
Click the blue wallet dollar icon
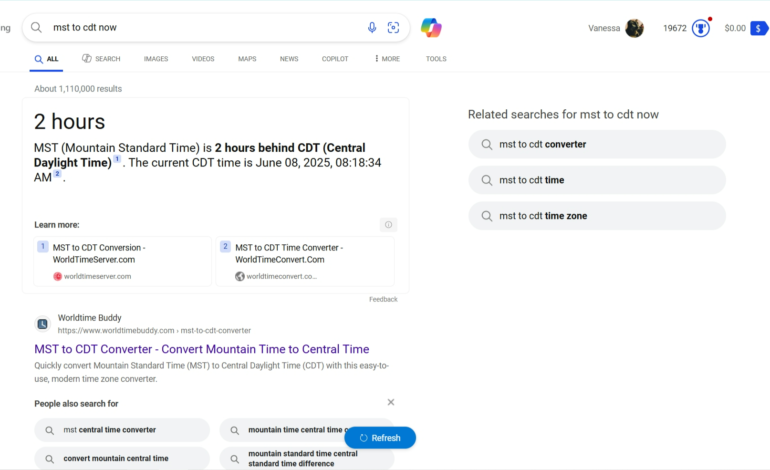tap(759, 28)
